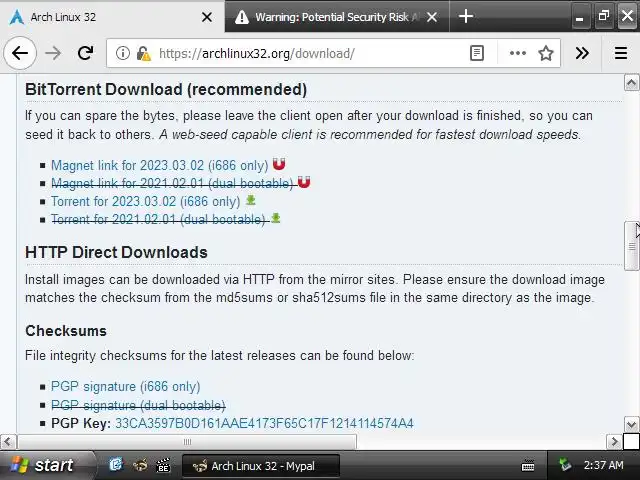This screenshot has height=480, width=640.
Task: Close the Arch Linux 32 tab
Action: coord(207,17)
